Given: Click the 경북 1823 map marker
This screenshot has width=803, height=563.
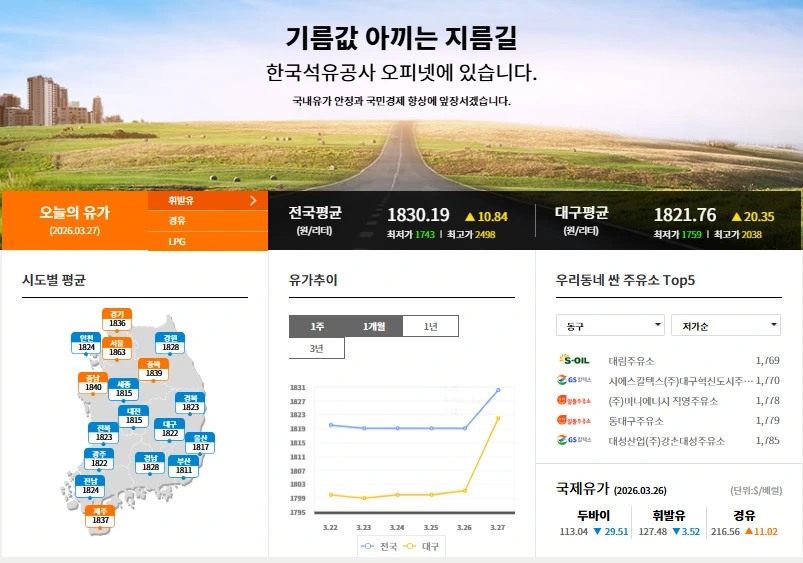Looking at the screenshot, I should [x=190, y=403].
